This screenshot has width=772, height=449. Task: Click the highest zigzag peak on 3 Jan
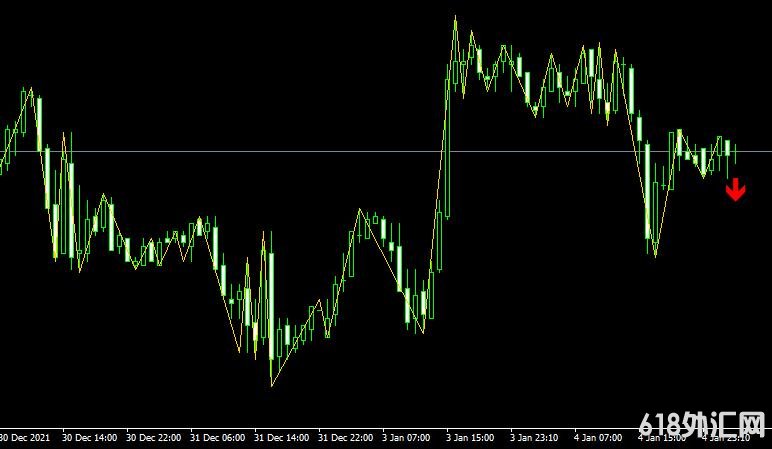click(455, 17)
